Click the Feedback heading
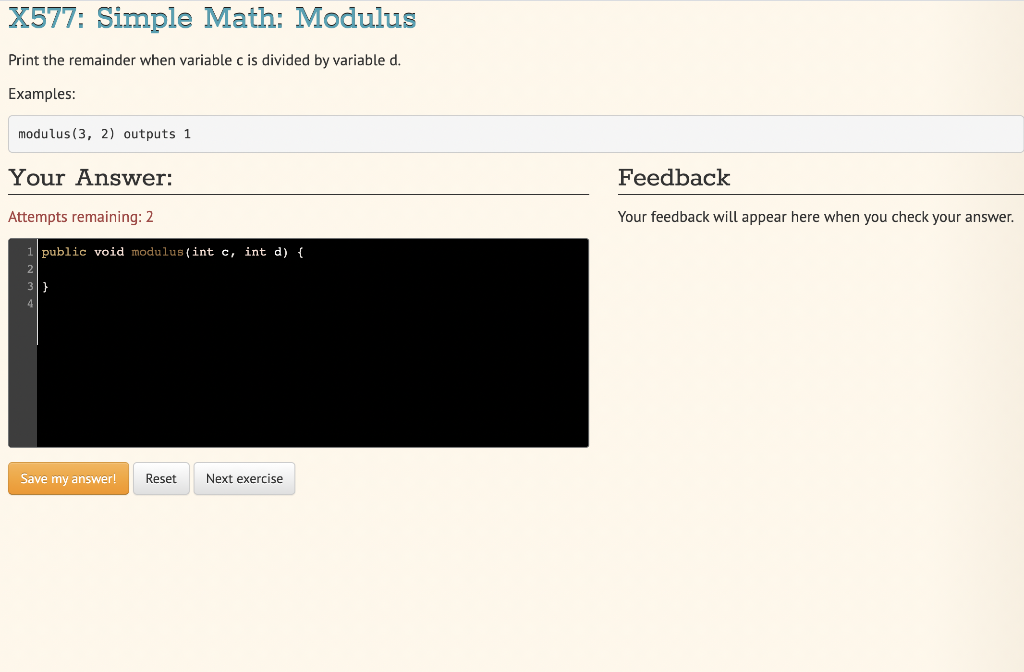The image size is (1024, 672). tap(674, 178)
